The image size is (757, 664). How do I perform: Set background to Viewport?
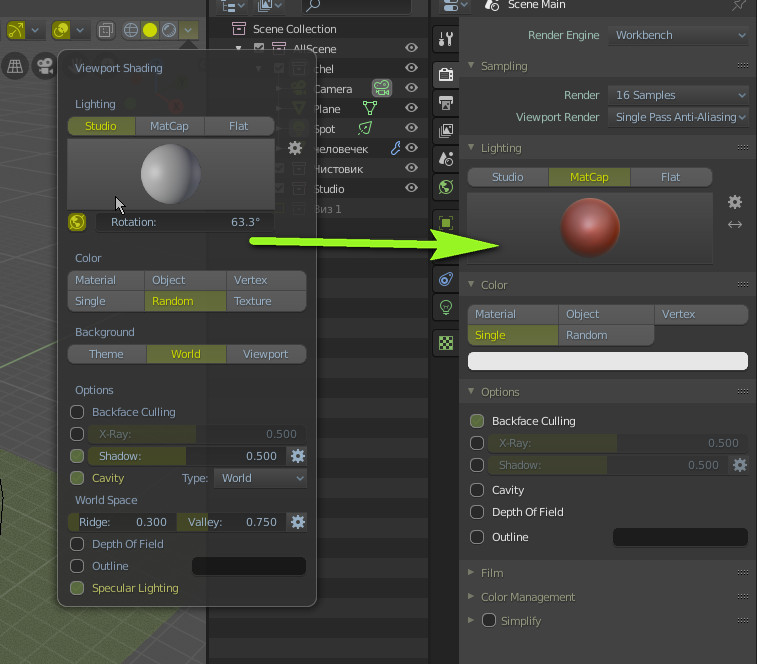pos(266,354)
